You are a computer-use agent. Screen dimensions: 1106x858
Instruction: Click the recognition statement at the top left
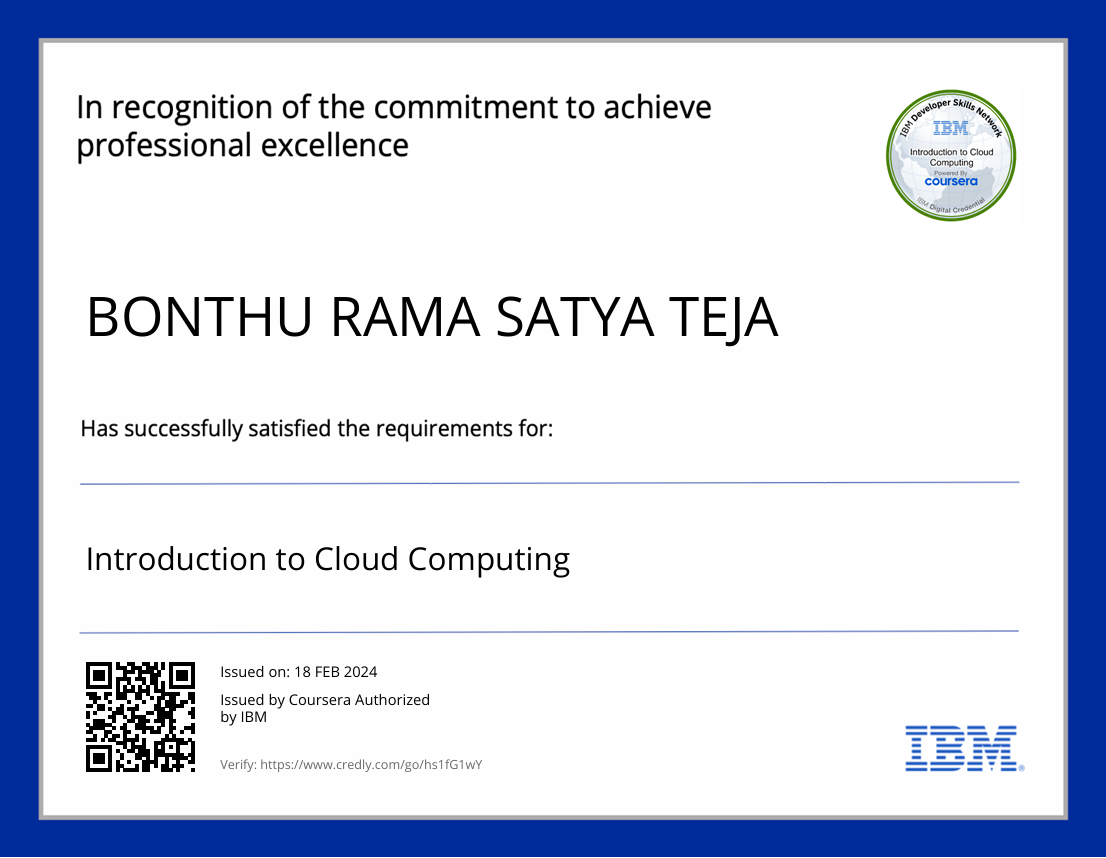coord(394,124)
